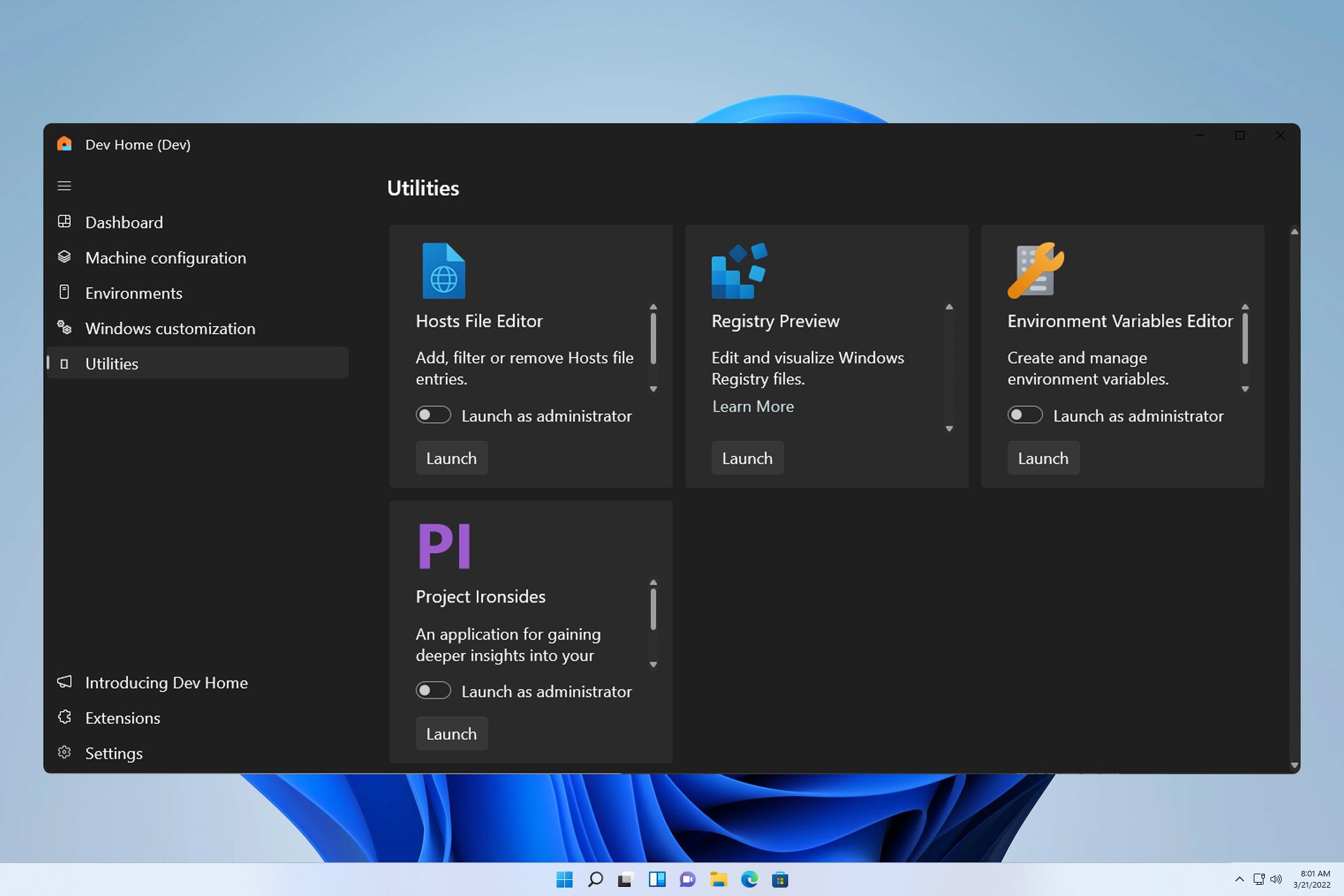Open Extensions settings
Screen dimensions: 1344x896
pos(122,718)
